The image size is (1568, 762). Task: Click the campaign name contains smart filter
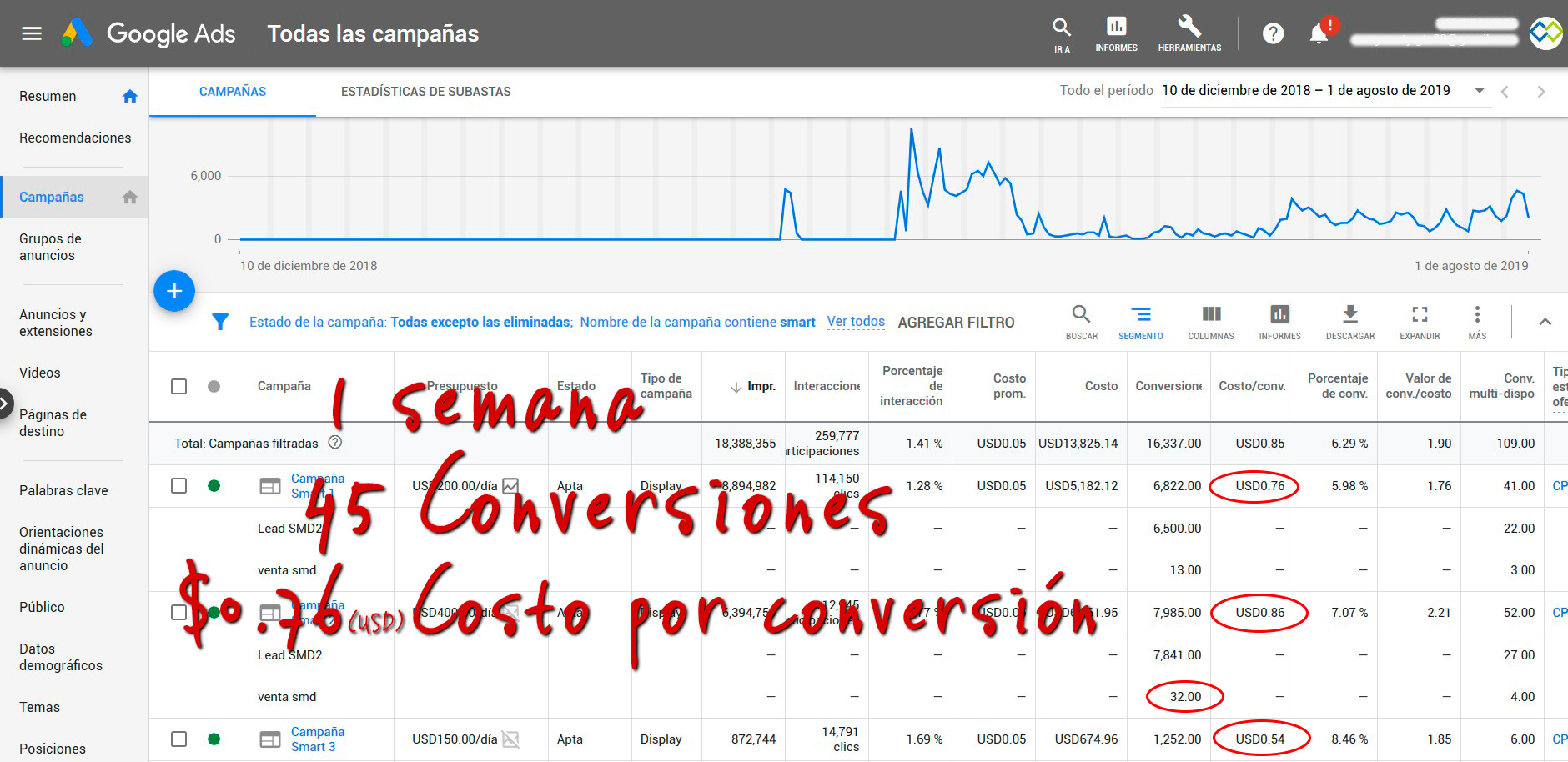coord(697,322)
